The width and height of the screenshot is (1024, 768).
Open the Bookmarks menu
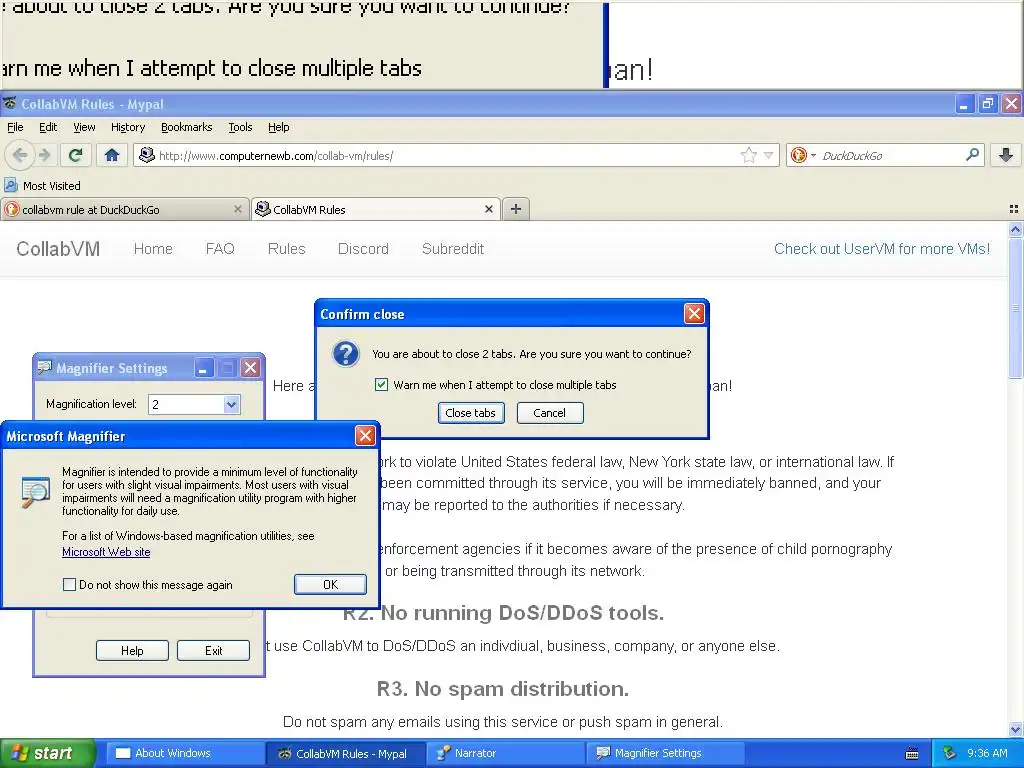(x=187, y=127)
